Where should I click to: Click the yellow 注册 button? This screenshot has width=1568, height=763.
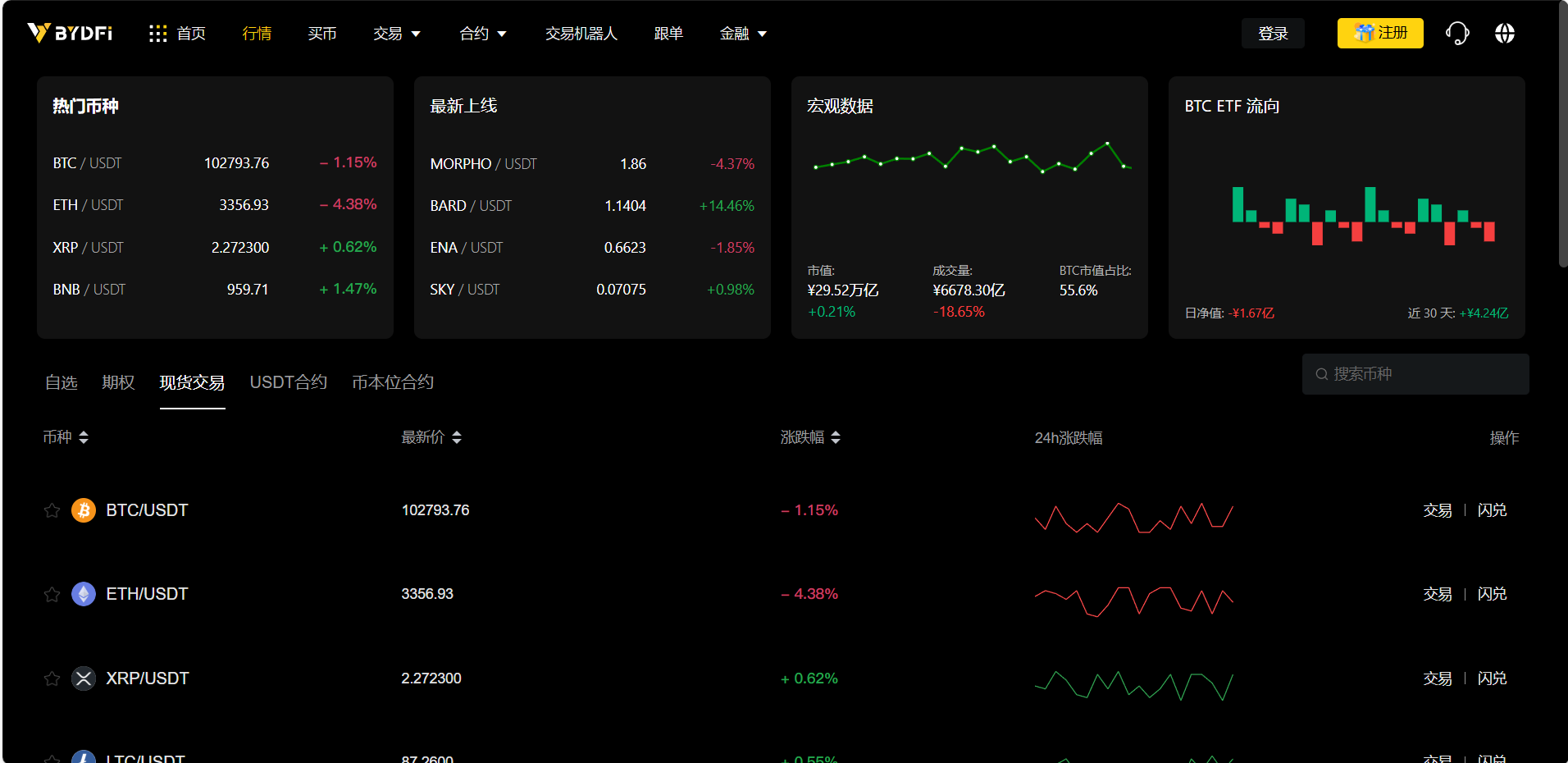click(x=1380, y=34)
